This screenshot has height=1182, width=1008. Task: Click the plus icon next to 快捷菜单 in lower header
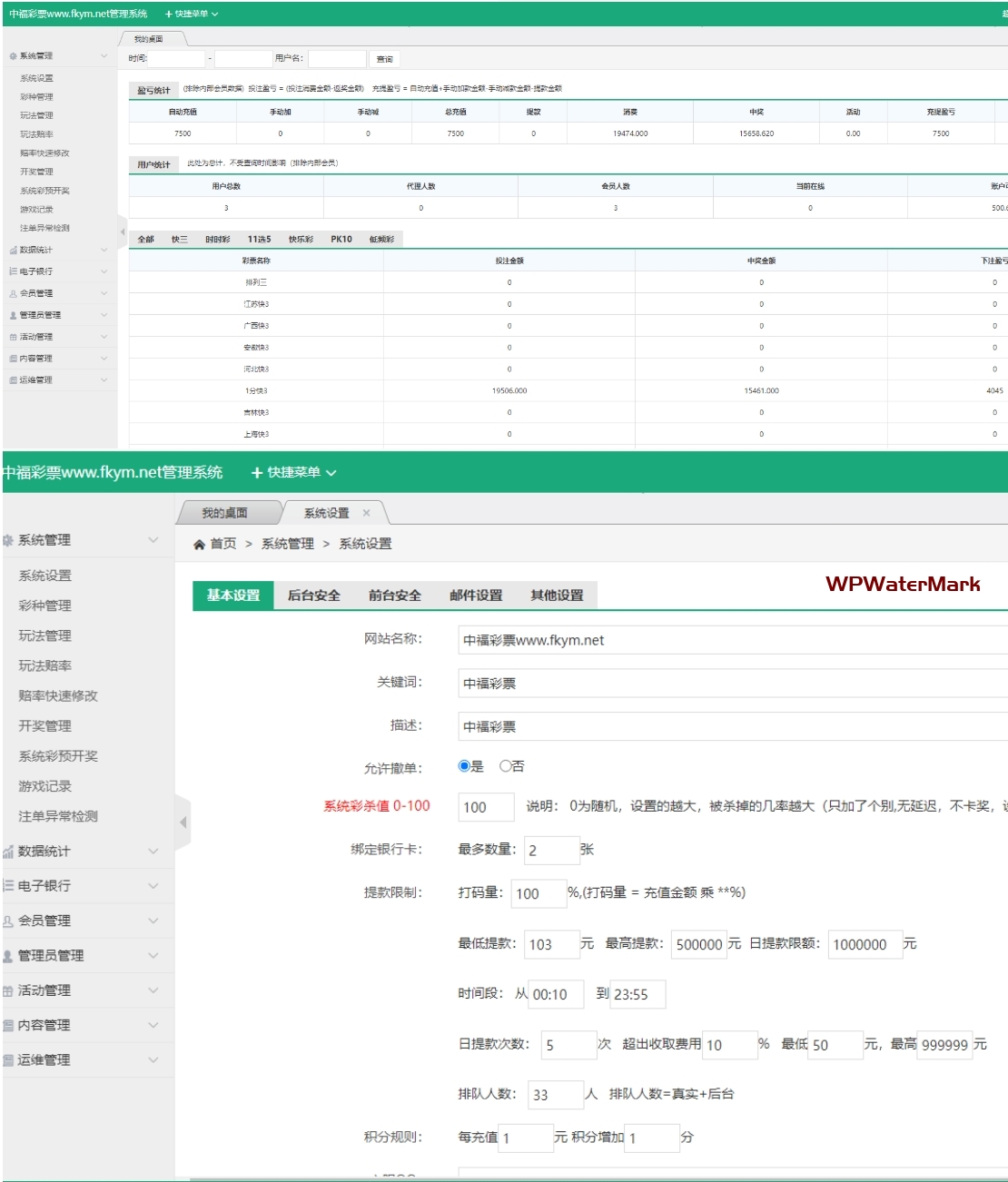[x=257, y=473]
